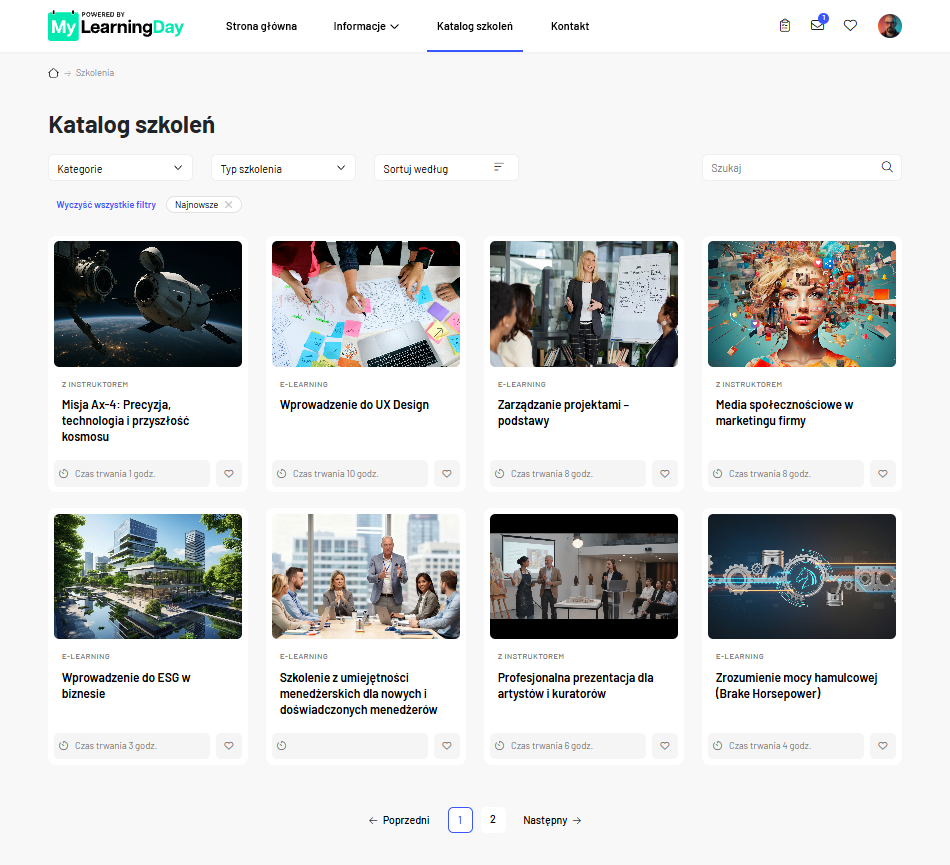Go to Następny page
Screen dimensions: 950x865
[x=552, y=820]
